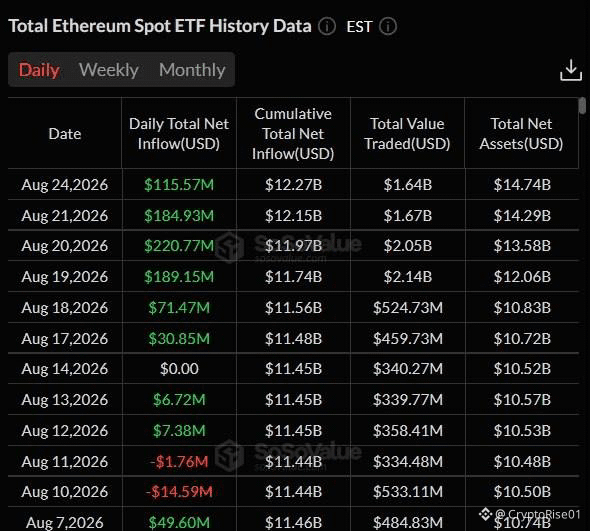This screenshot has height=531, width=590.
Task: Click the $220.77M inflow value on Aug 20
Action: [179, 246]
